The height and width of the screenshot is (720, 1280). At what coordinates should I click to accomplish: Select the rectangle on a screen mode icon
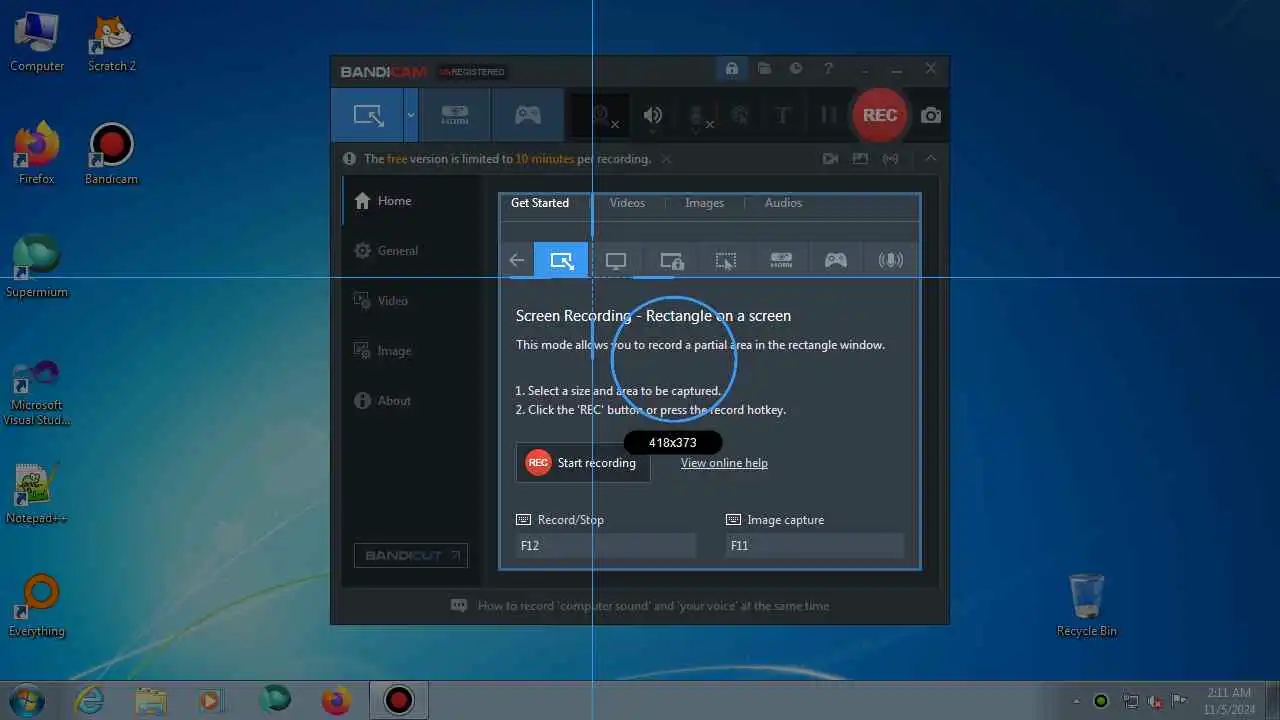pos(561,261)
